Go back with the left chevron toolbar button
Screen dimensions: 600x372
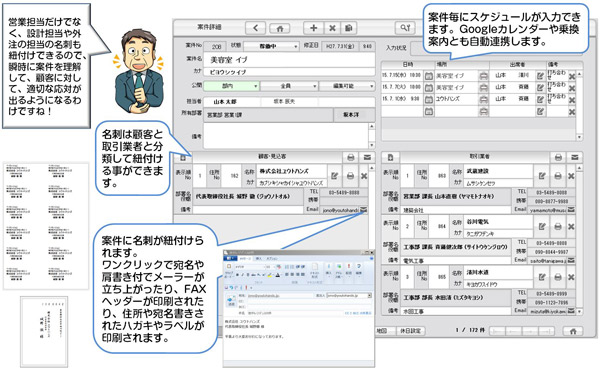pyautogui.click(x=256, y=28)
